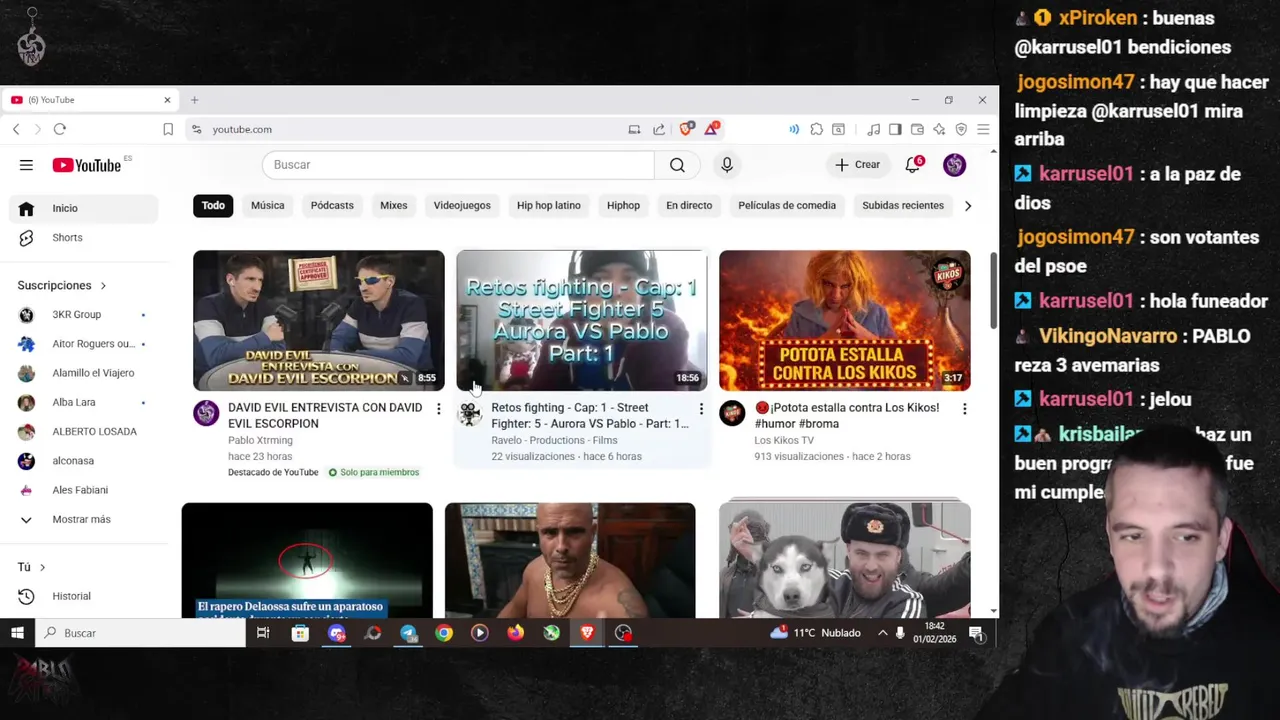Open the browser extensions puzzle icon
The image size is (1280, 720).
point(817,129)
